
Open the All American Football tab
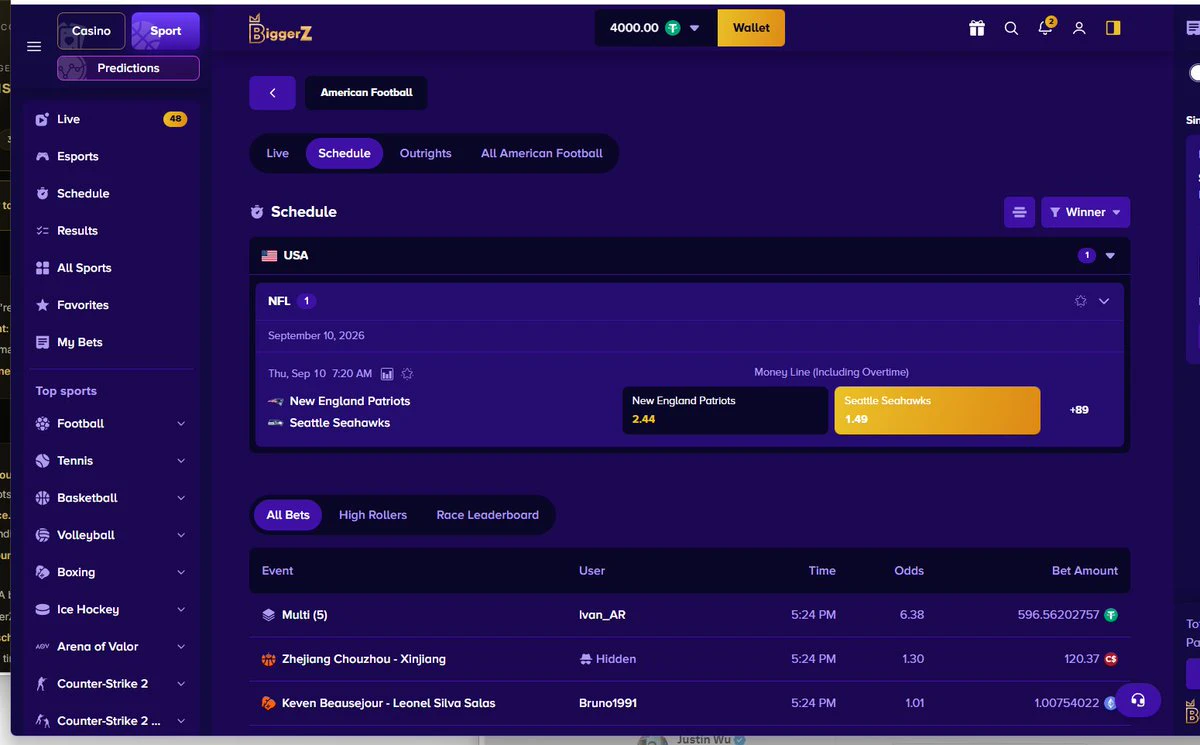542,153
